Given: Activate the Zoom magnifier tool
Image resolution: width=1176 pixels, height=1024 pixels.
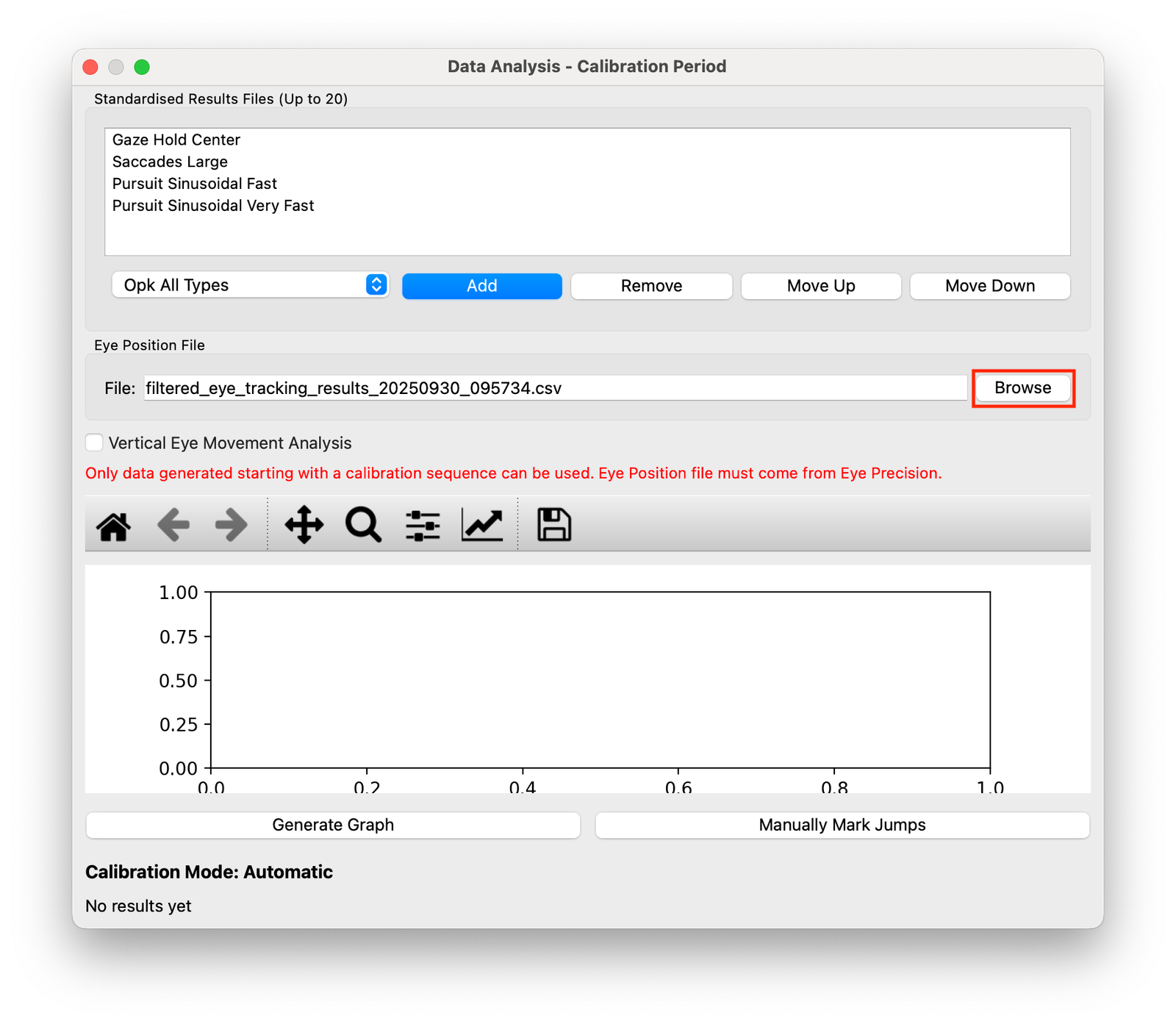Looking at the screenshot, I should pyautogui.click(x=363, y=526).
